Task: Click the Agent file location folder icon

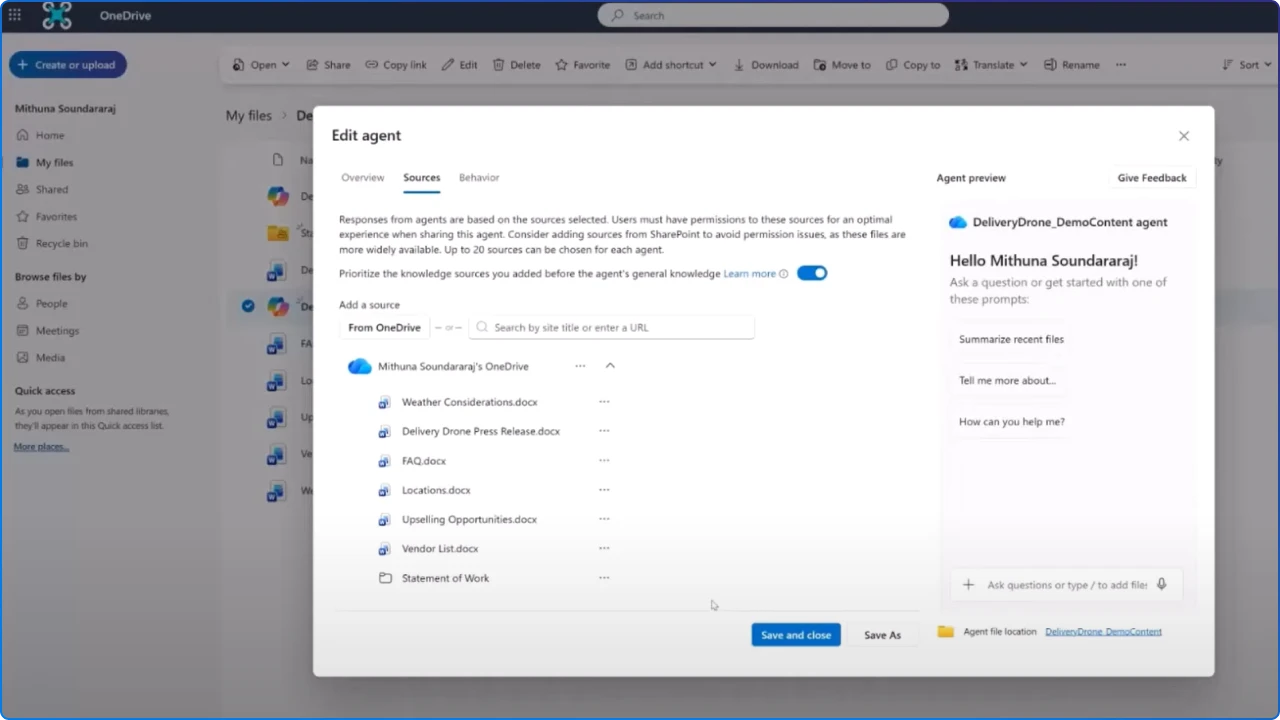Action: 945,631
